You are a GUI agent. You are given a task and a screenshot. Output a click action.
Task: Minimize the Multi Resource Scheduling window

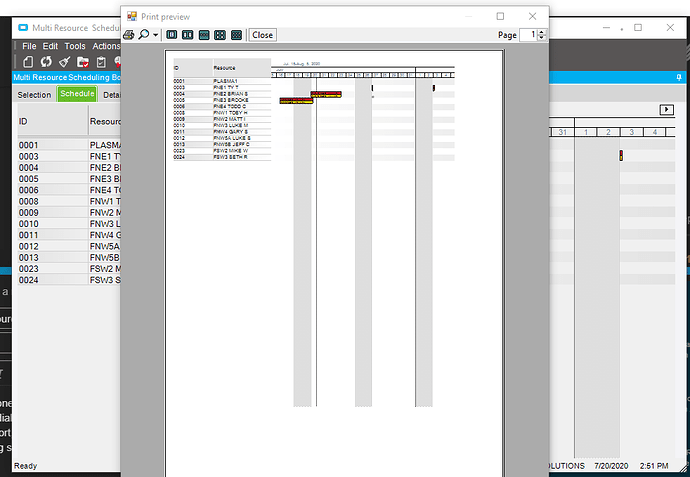click(x=606, y=28)
